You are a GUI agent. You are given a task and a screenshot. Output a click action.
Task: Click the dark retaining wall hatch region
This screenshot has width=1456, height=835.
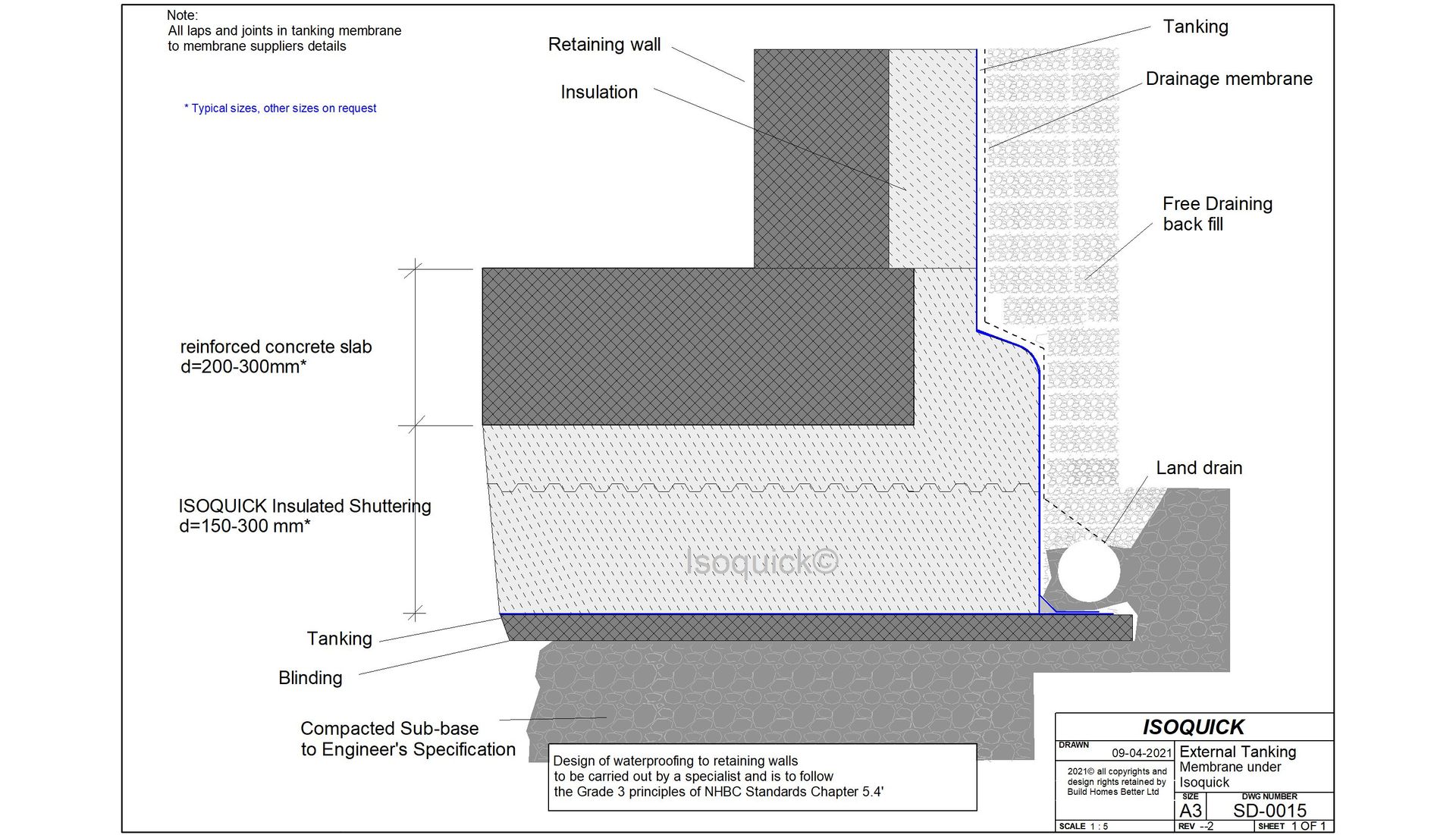coord(821,159)
